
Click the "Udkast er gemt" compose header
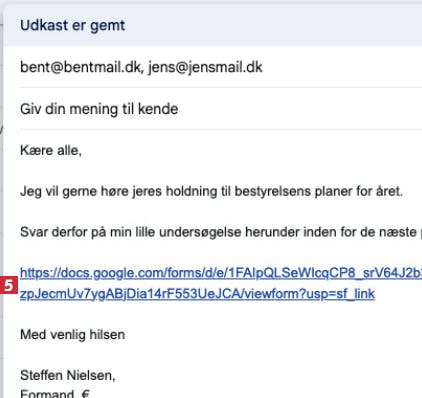coord(73,26)
